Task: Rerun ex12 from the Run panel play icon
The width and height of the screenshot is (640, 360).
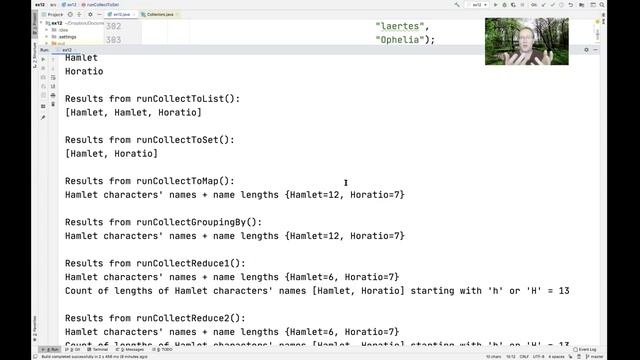Action: (x=43, y=59)
